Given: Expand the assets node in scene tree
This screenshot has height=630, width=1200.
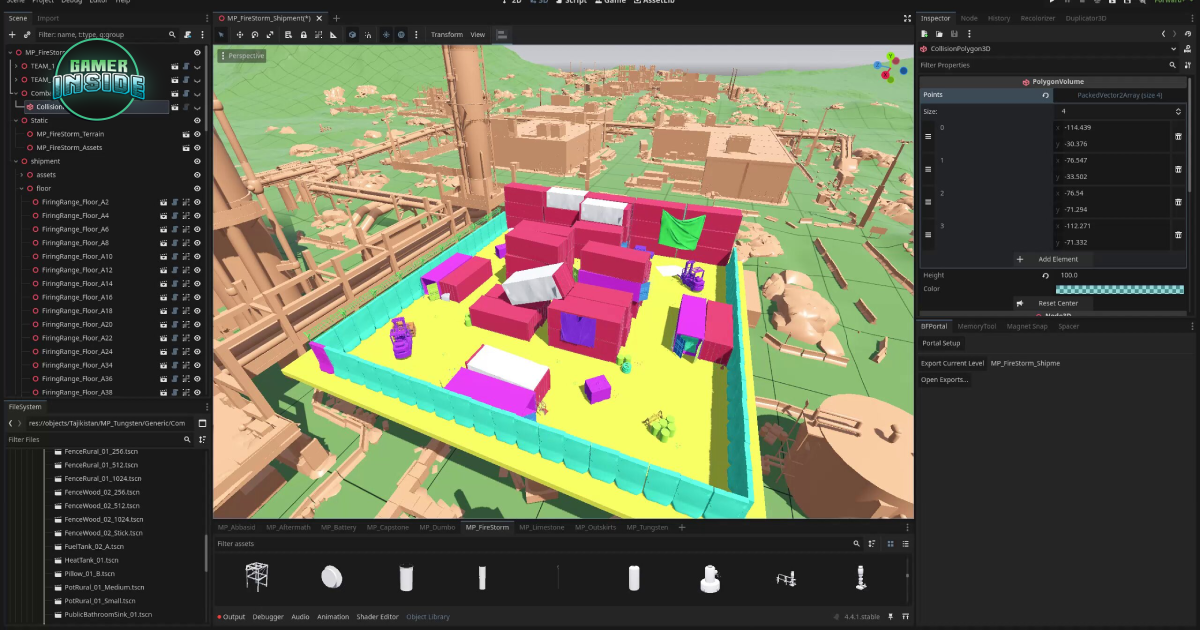Looking at the screenshot, I should tap(22, 175).
